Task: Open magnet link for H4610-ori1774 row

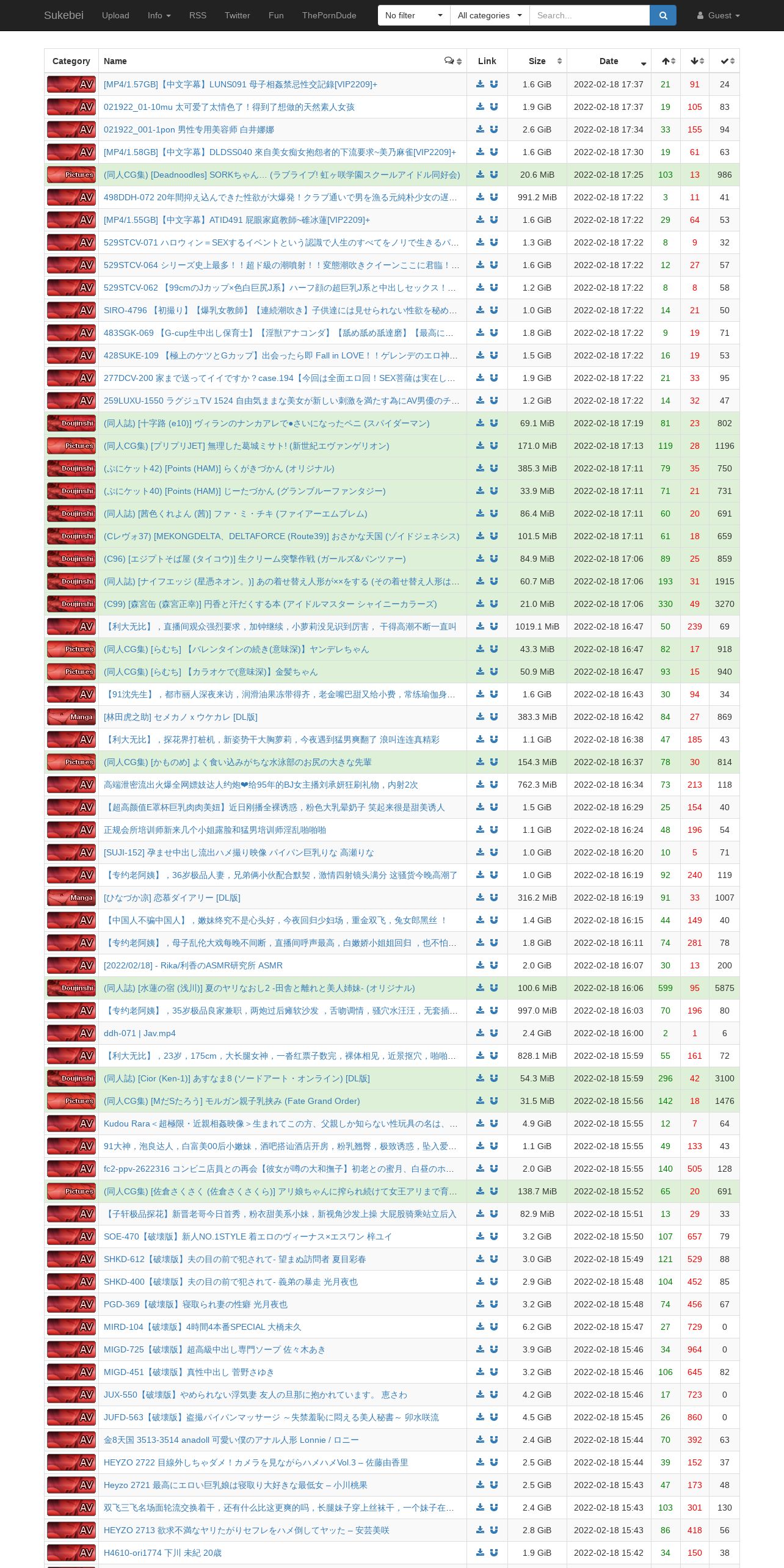Action: pos(494,1553)
